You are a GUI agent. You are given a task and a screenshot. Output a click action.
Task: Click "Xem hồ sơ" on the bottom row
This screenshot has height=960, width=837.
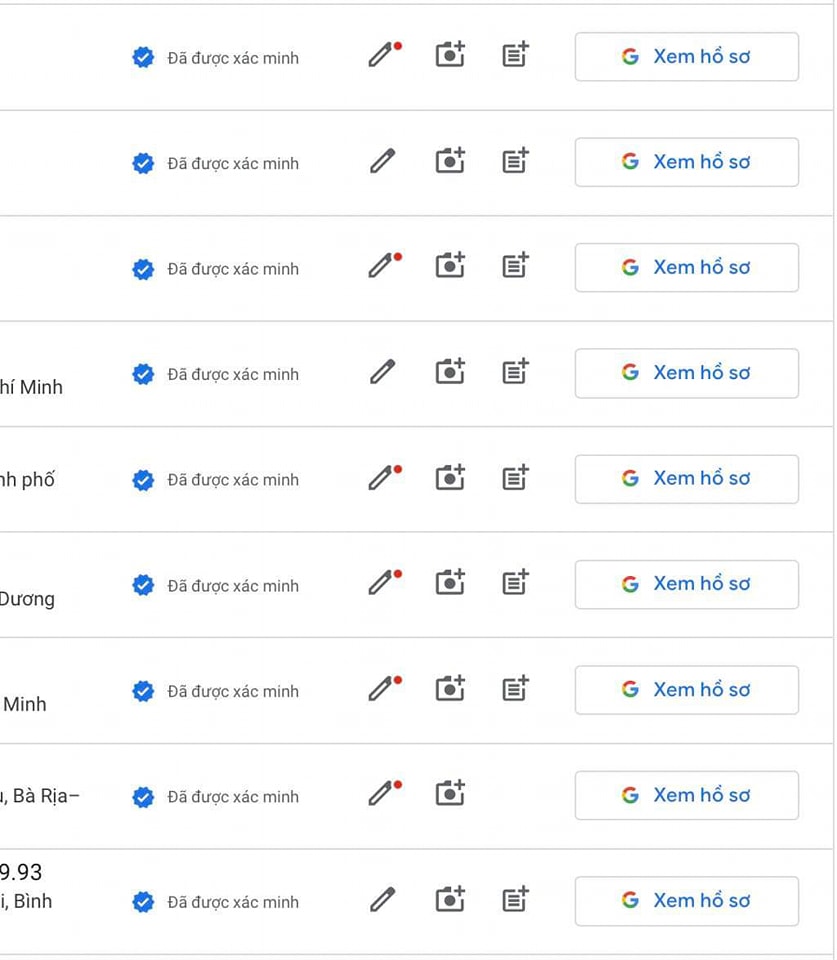[x=686, y=900]
